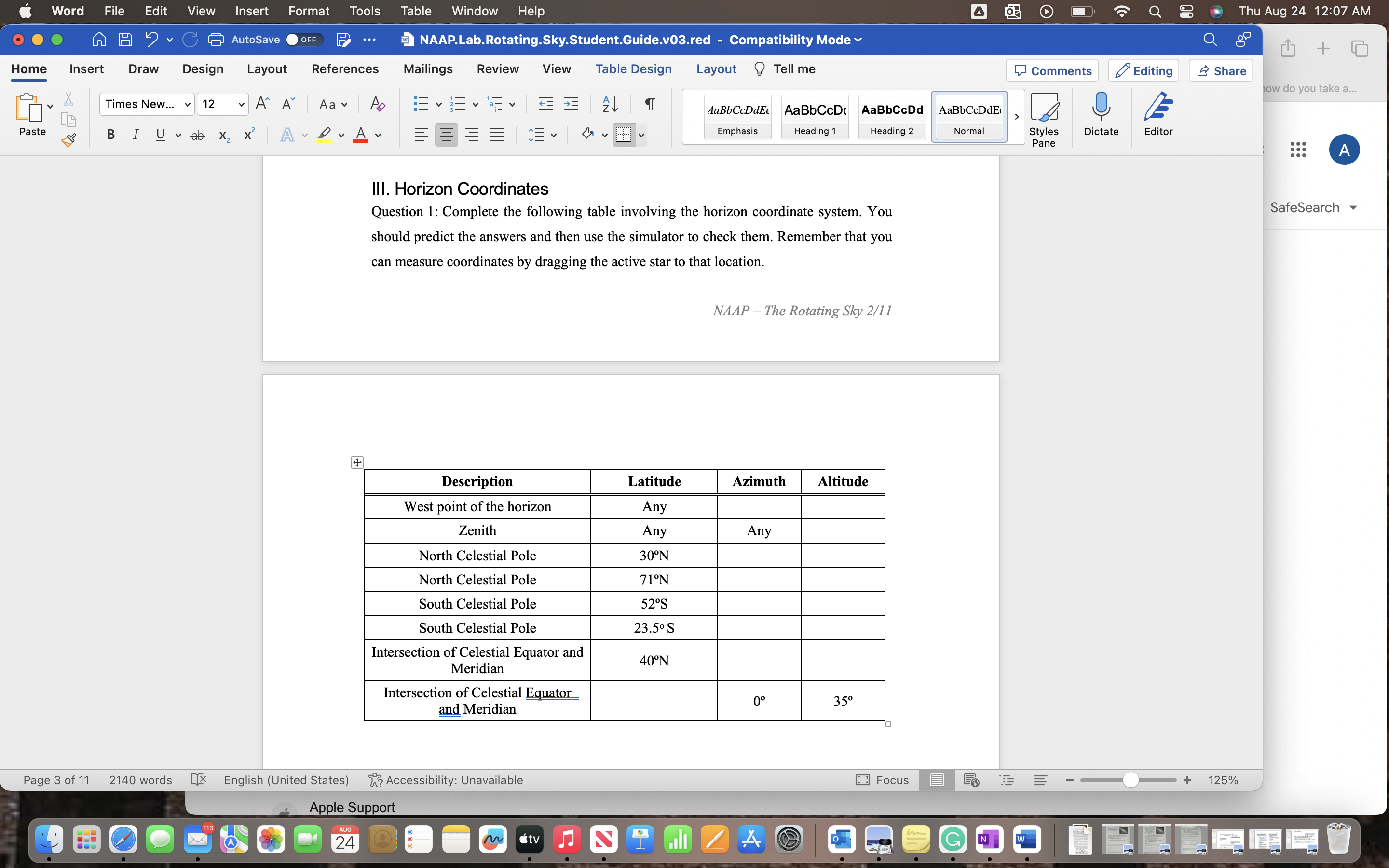This screenshot has height=868, width=1389.
Task: Show paragraph marks with pilcrow icon
Action: click(649, 104)
